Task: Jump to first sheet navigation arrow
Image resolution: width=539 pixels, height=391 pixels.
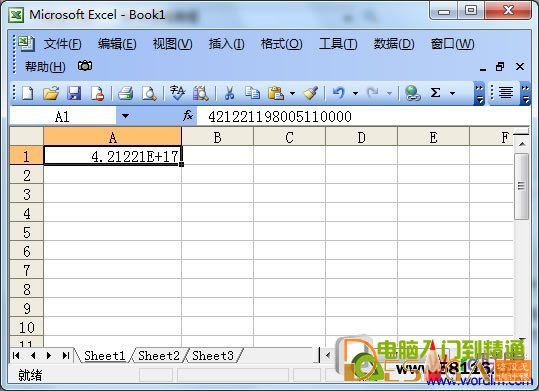Action: 16,355
